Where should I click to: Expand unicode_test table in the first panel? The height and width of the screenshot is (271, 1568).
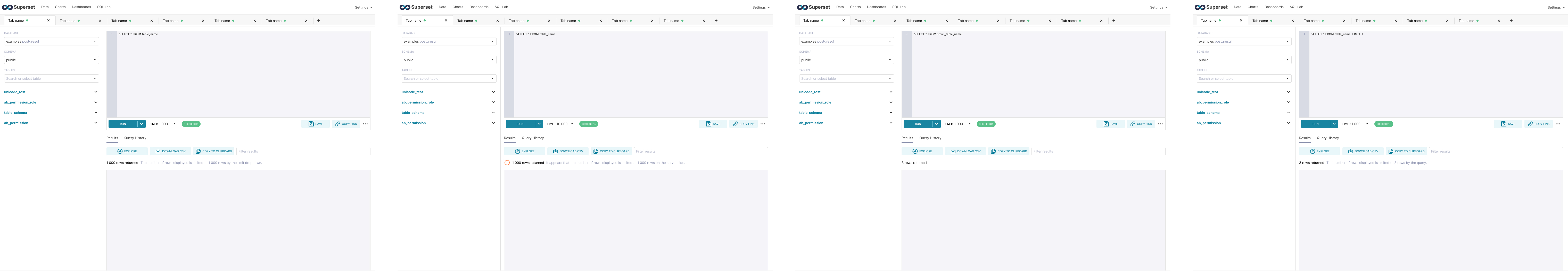[96, 92]
